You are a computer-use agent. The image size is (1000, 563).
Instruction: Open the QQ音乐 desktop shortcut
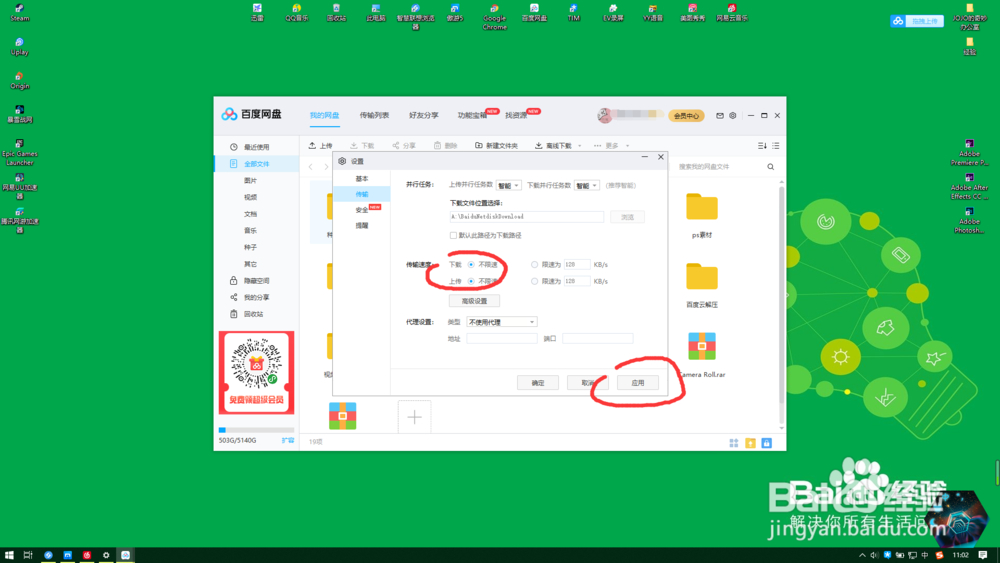(297, 13)
